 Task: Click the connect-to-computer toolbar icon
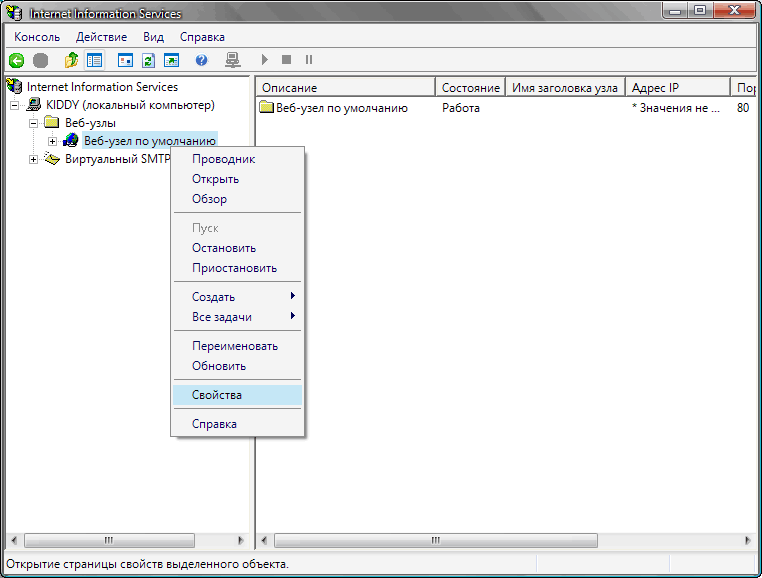pyautogui.click(x=233, y=60)
